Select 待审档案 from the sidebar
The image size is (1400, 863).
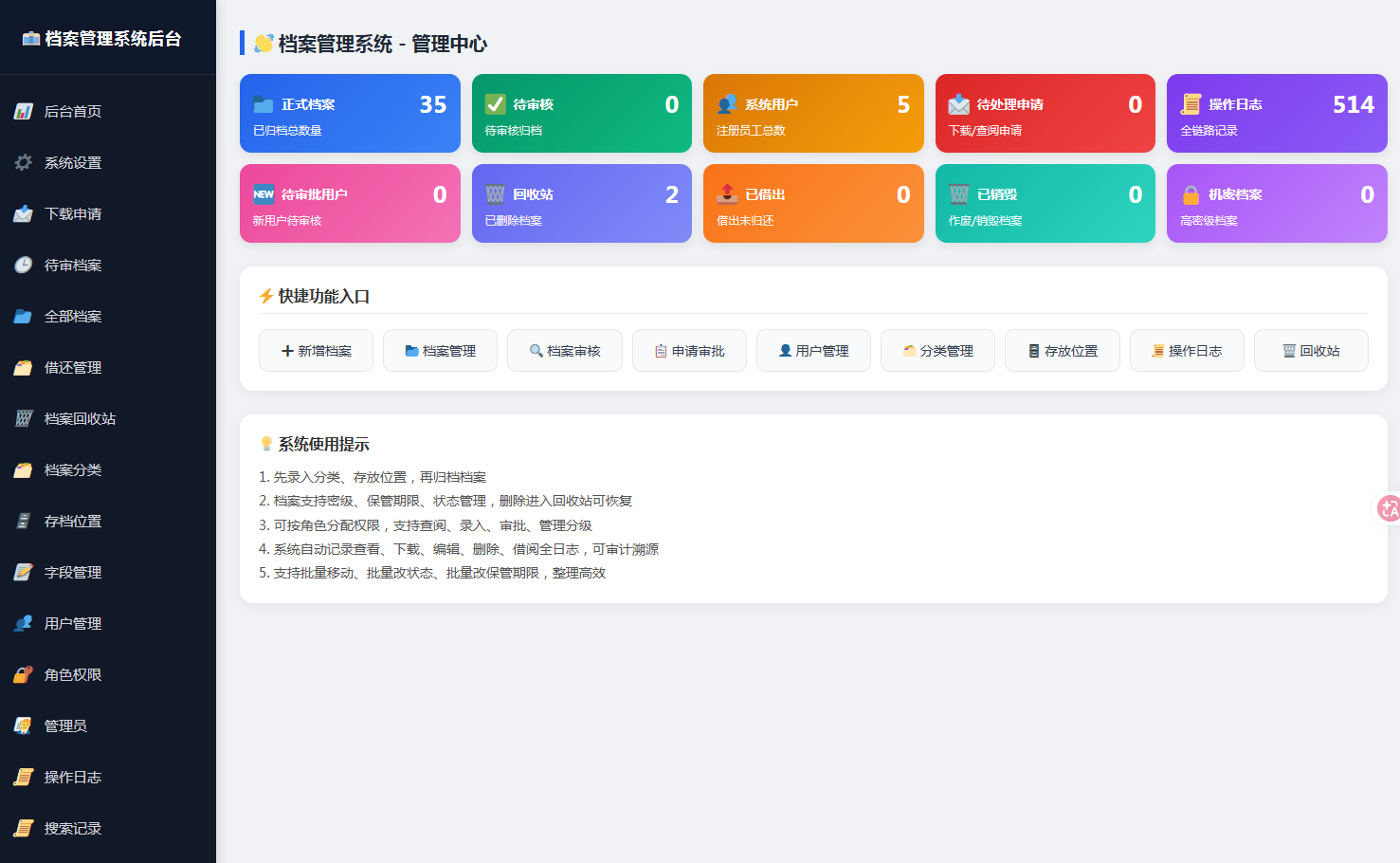[108, 265]
